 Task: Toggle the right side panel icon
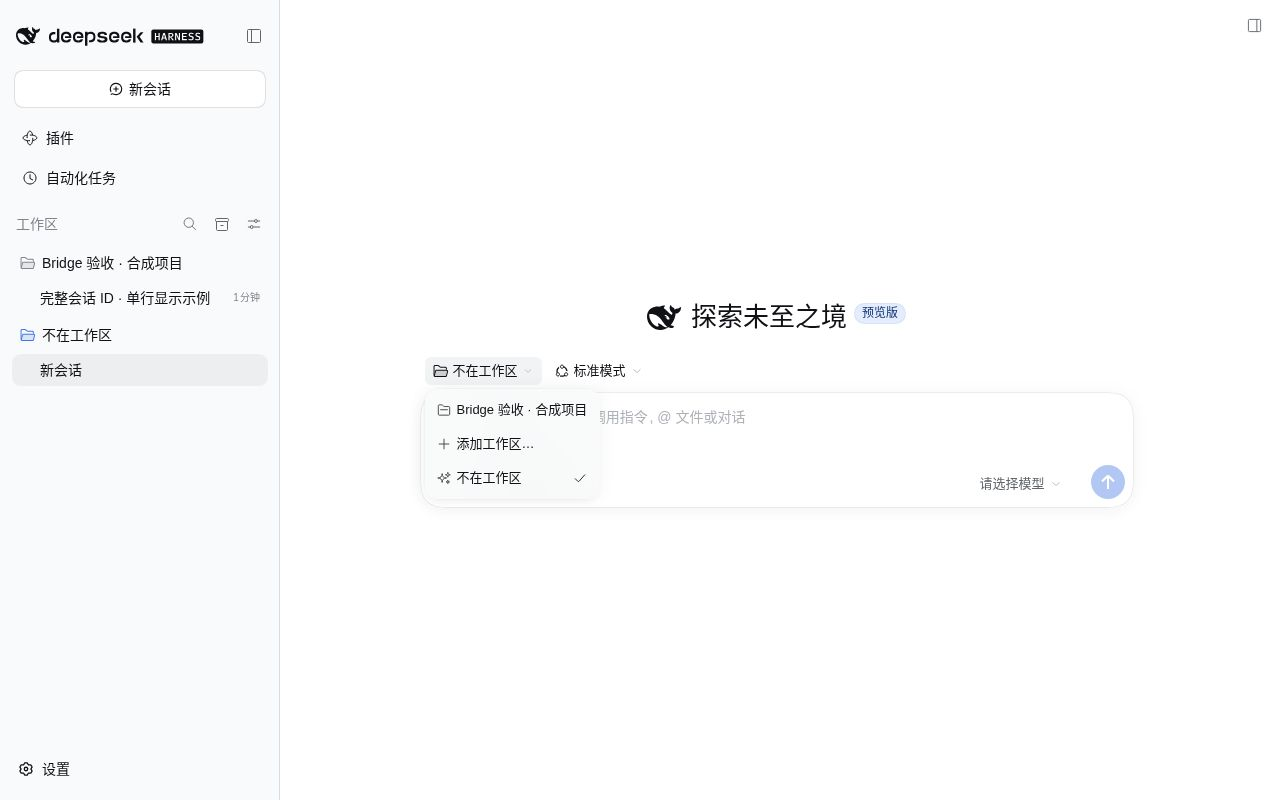point(1254,26)
